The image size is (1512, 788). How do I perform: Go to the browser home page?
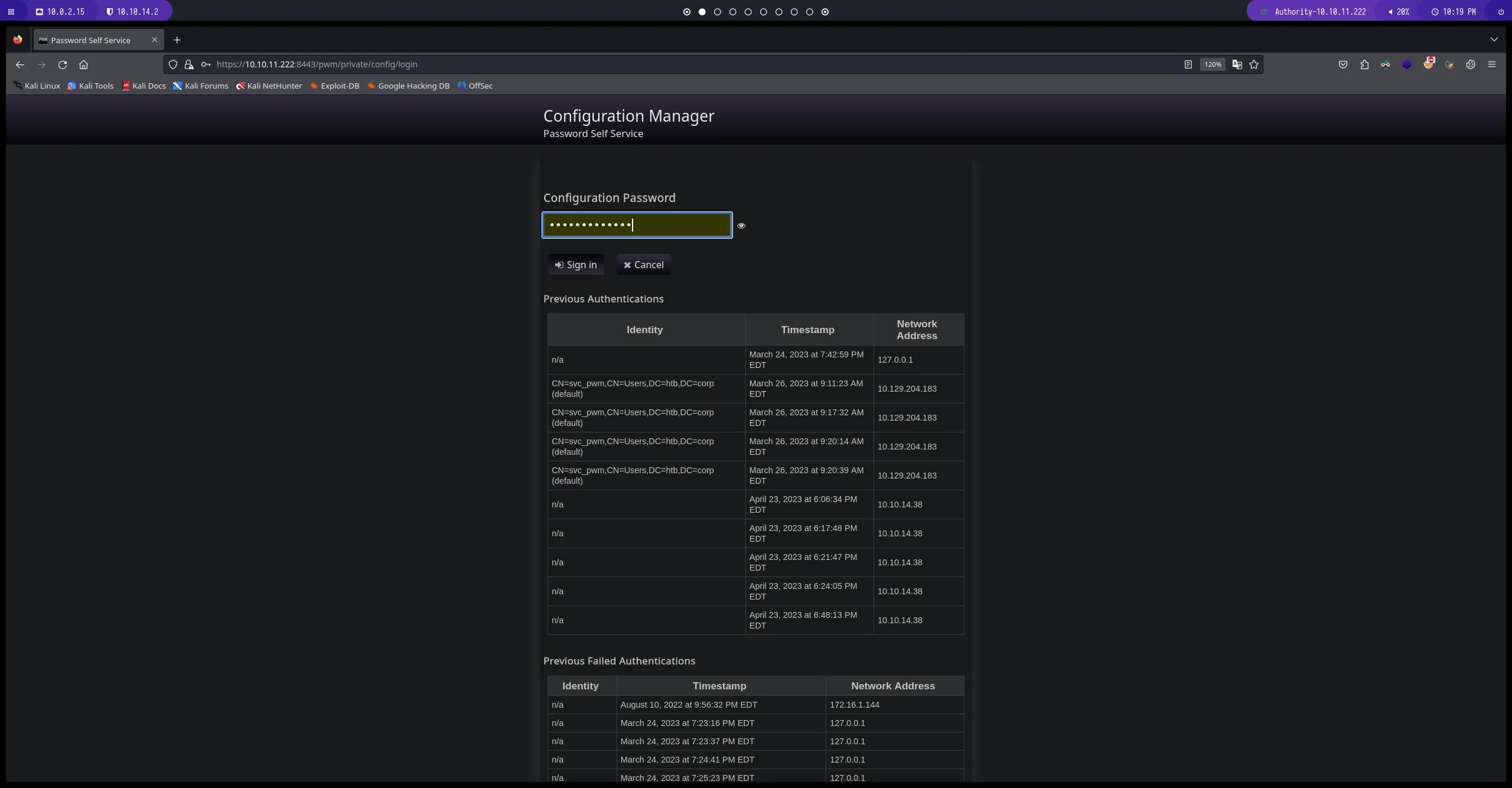pos(83,64)
